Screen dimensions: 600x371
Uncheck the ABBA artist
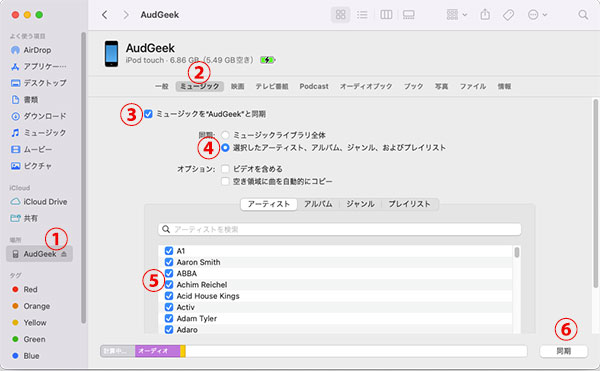pos(169,273)
